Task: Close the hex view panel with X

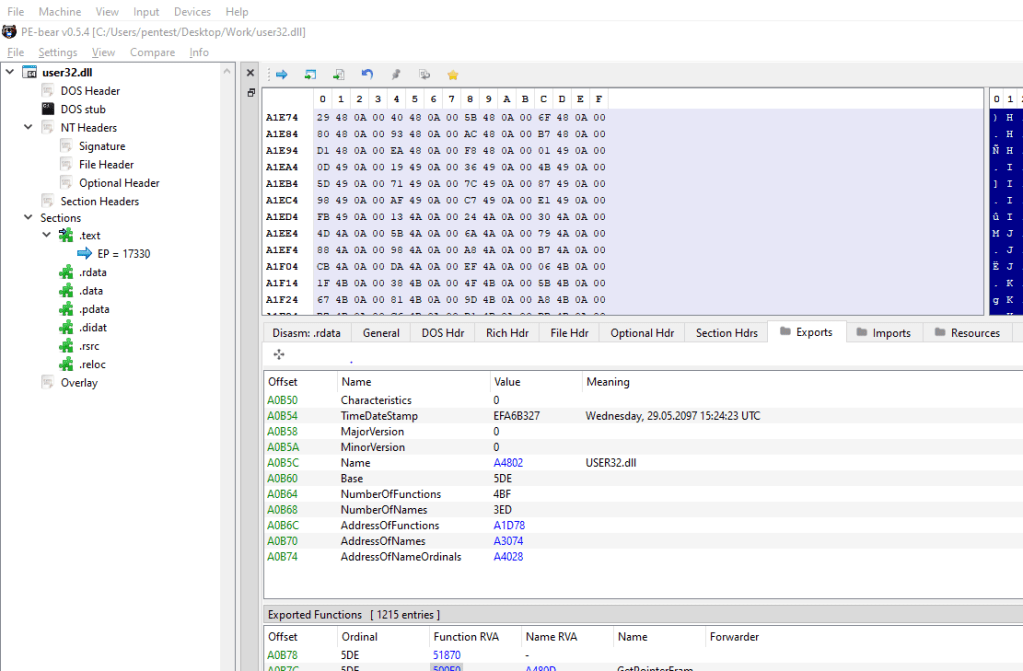Action: click(251, 74)
